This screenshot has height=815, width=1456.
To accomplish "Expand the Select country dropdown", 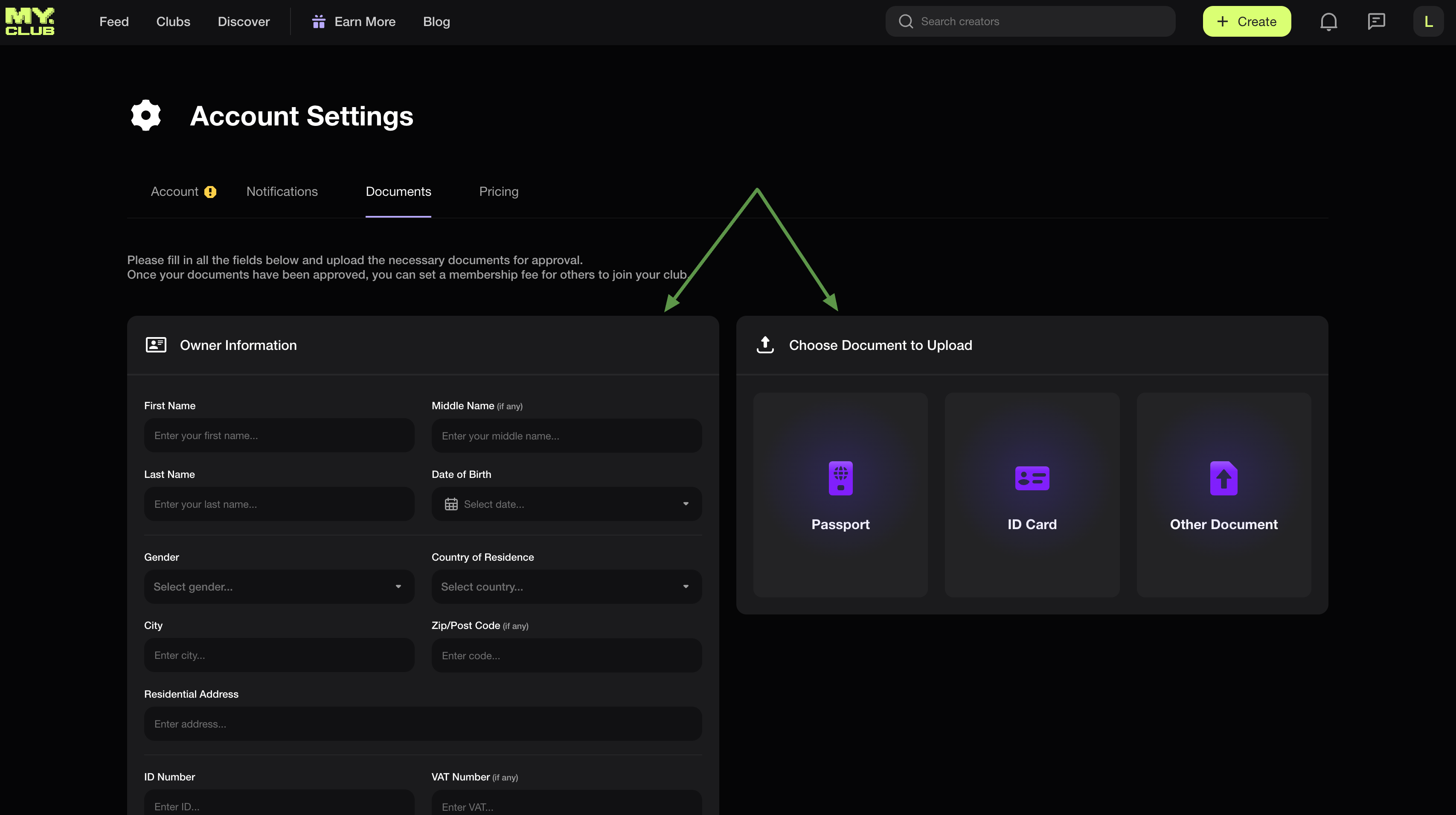I will coord(566,587).
